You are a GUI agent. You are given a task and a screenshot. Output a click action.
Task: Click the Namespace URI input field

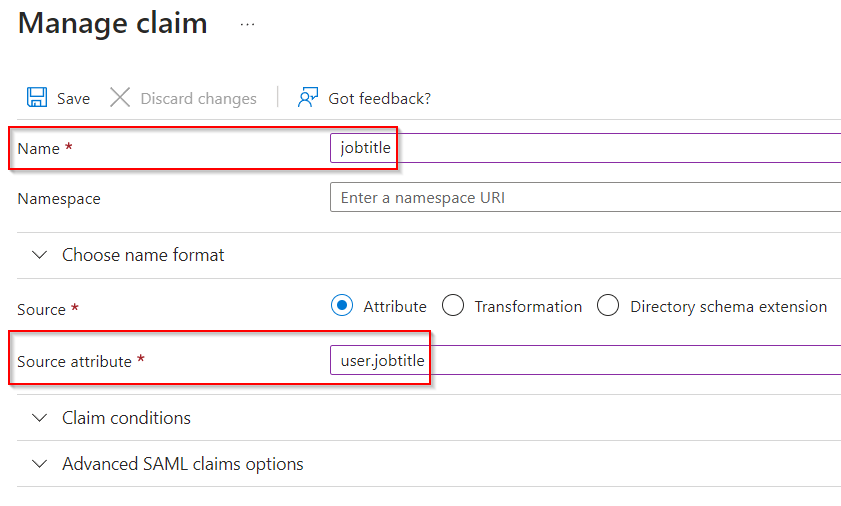[x=585, y=197]
